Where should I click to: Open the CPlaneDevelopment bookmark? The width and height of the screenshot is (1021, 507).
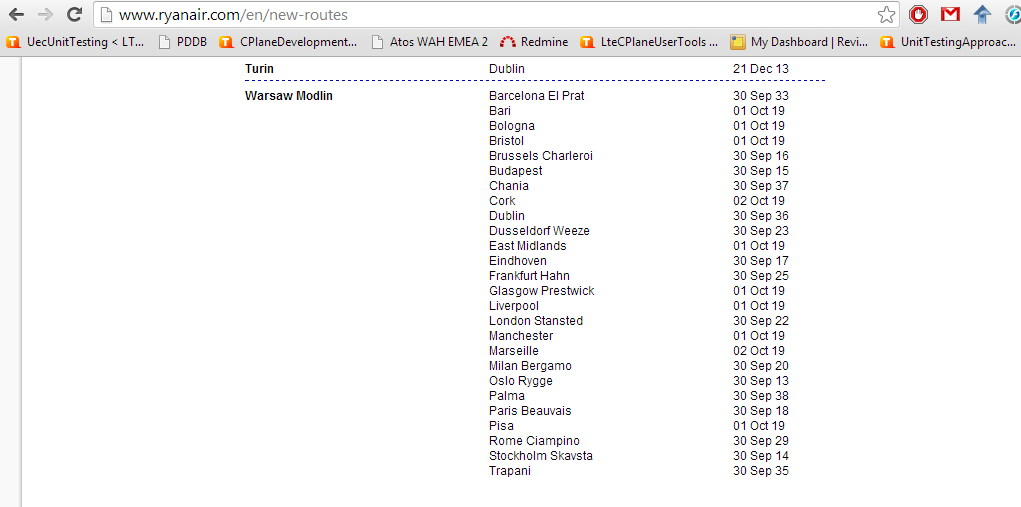click(x=288, y=42)
